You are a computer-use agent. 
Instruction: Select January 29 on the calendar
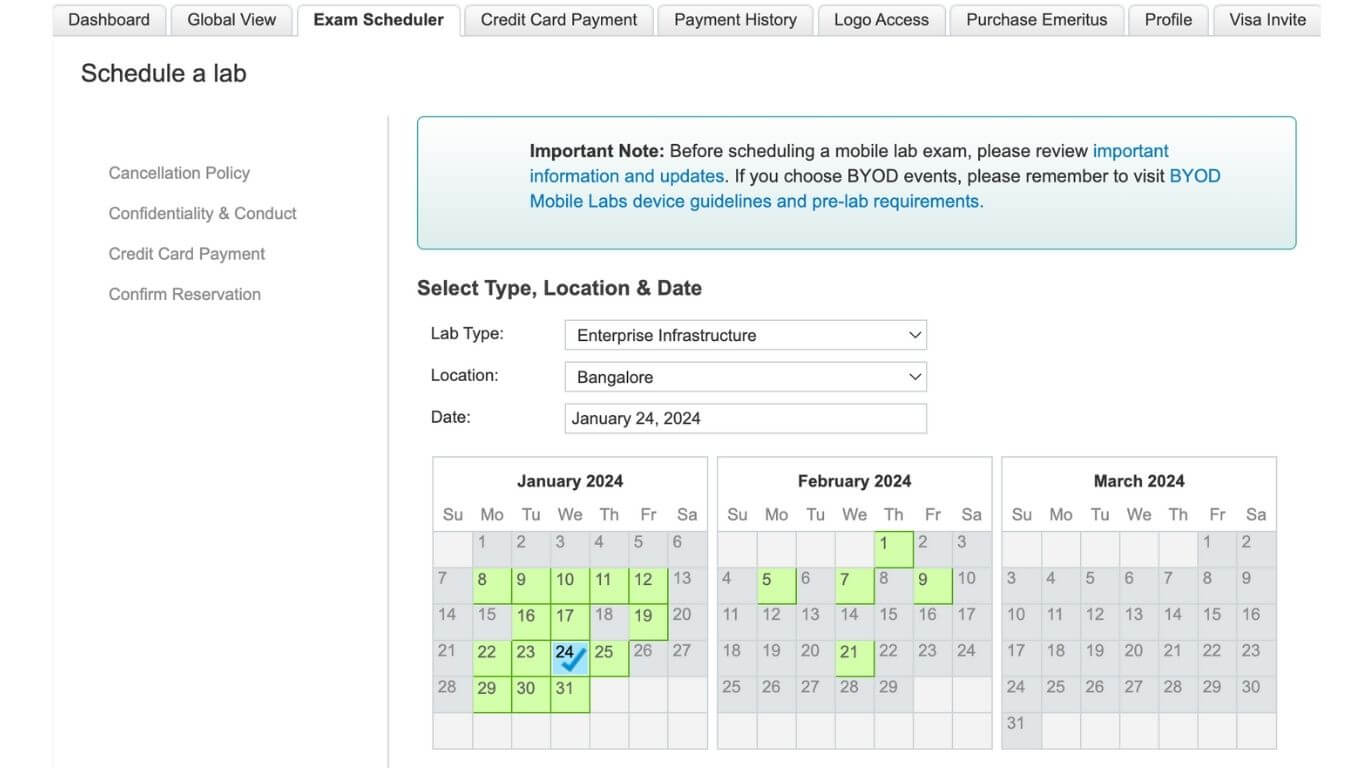pos(488,687)
